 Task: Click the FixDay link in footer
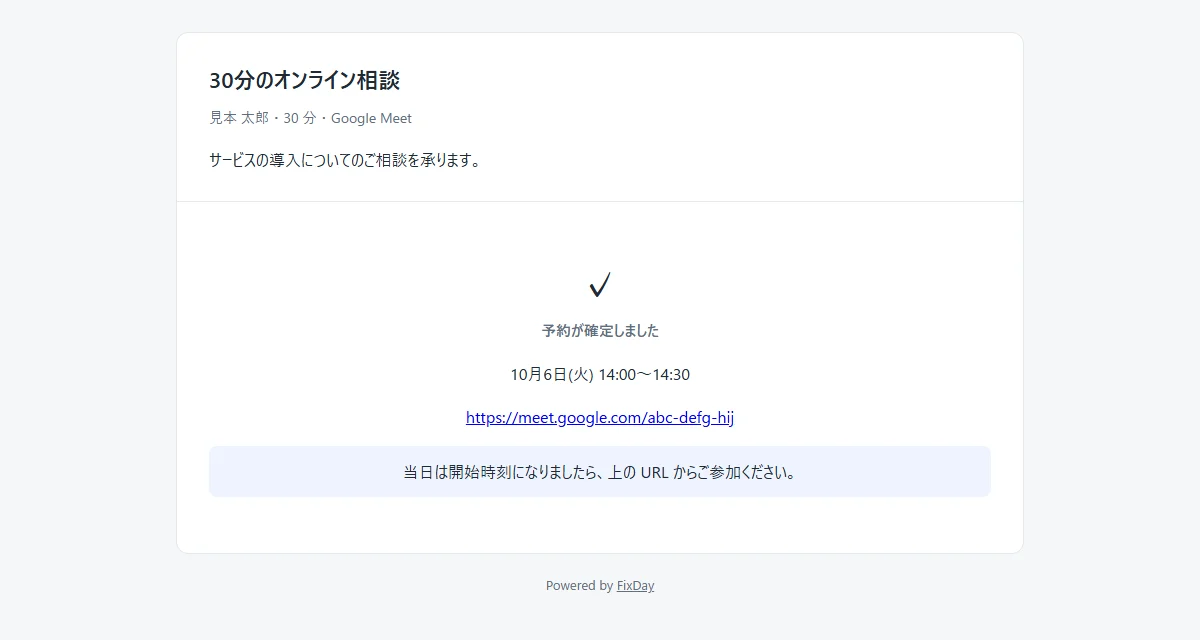(635, 586)
